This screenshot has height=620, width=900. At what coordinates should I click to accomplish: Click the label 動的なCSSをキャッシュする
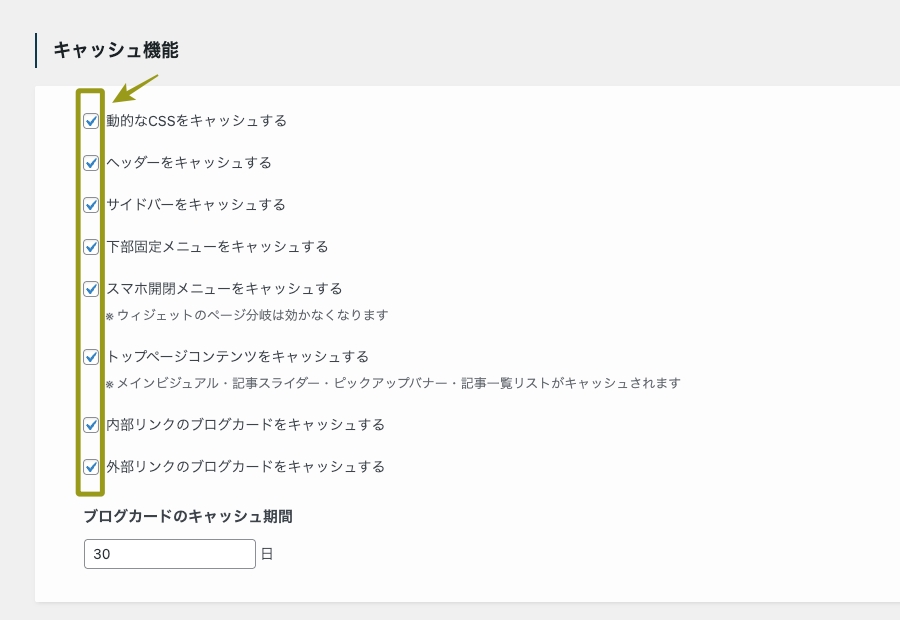(x=195, y=120)
